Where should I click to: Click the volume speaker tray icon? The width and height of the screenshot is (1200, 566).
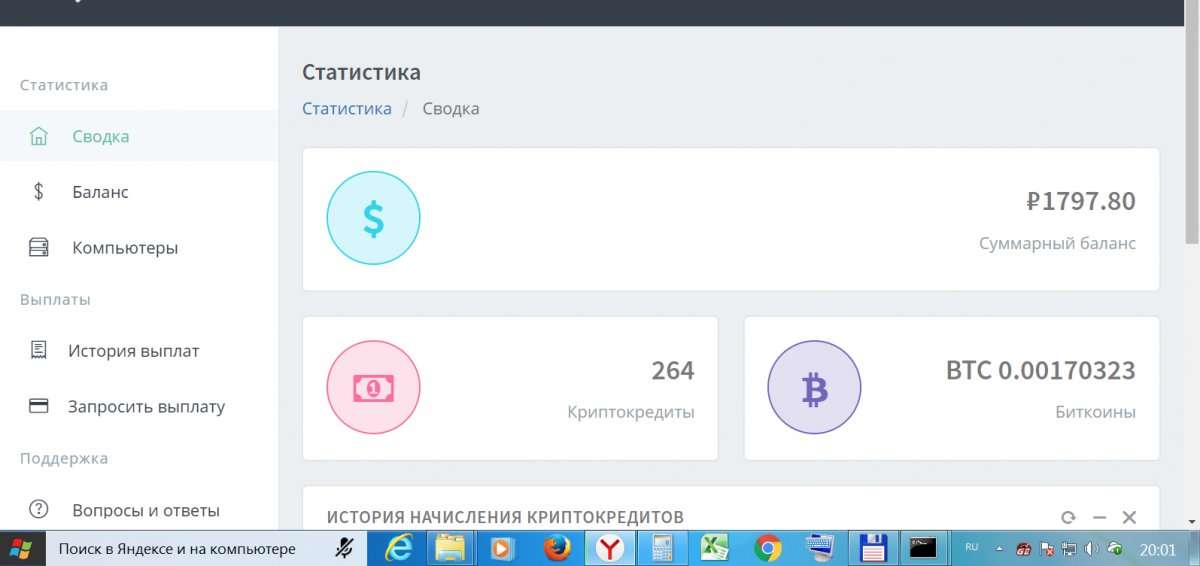[1090, 549]
